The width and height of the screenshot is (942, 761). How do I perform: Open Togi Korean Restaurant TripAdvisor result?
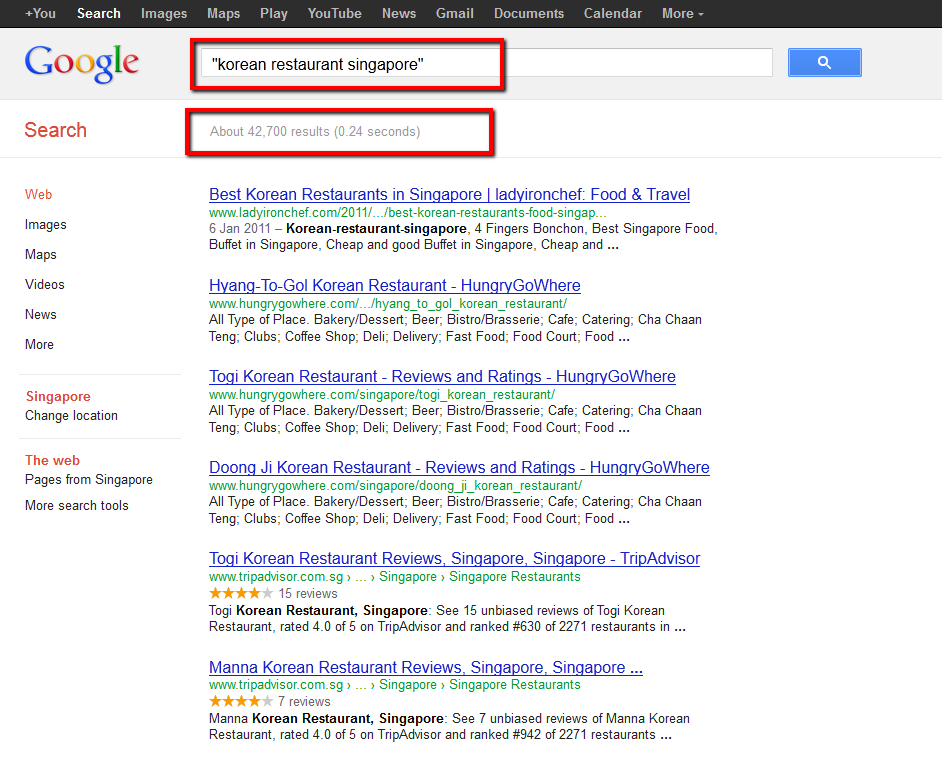point(455,559)
